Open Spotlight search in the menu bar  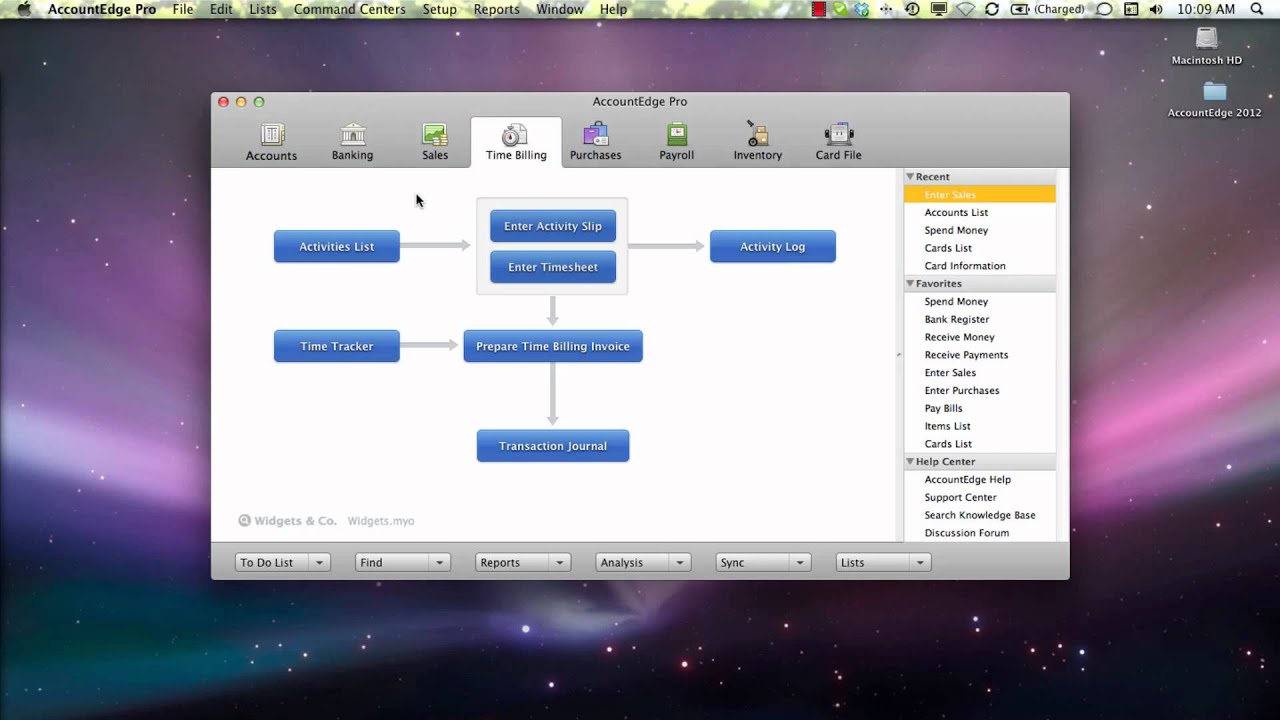(1257, 9)
